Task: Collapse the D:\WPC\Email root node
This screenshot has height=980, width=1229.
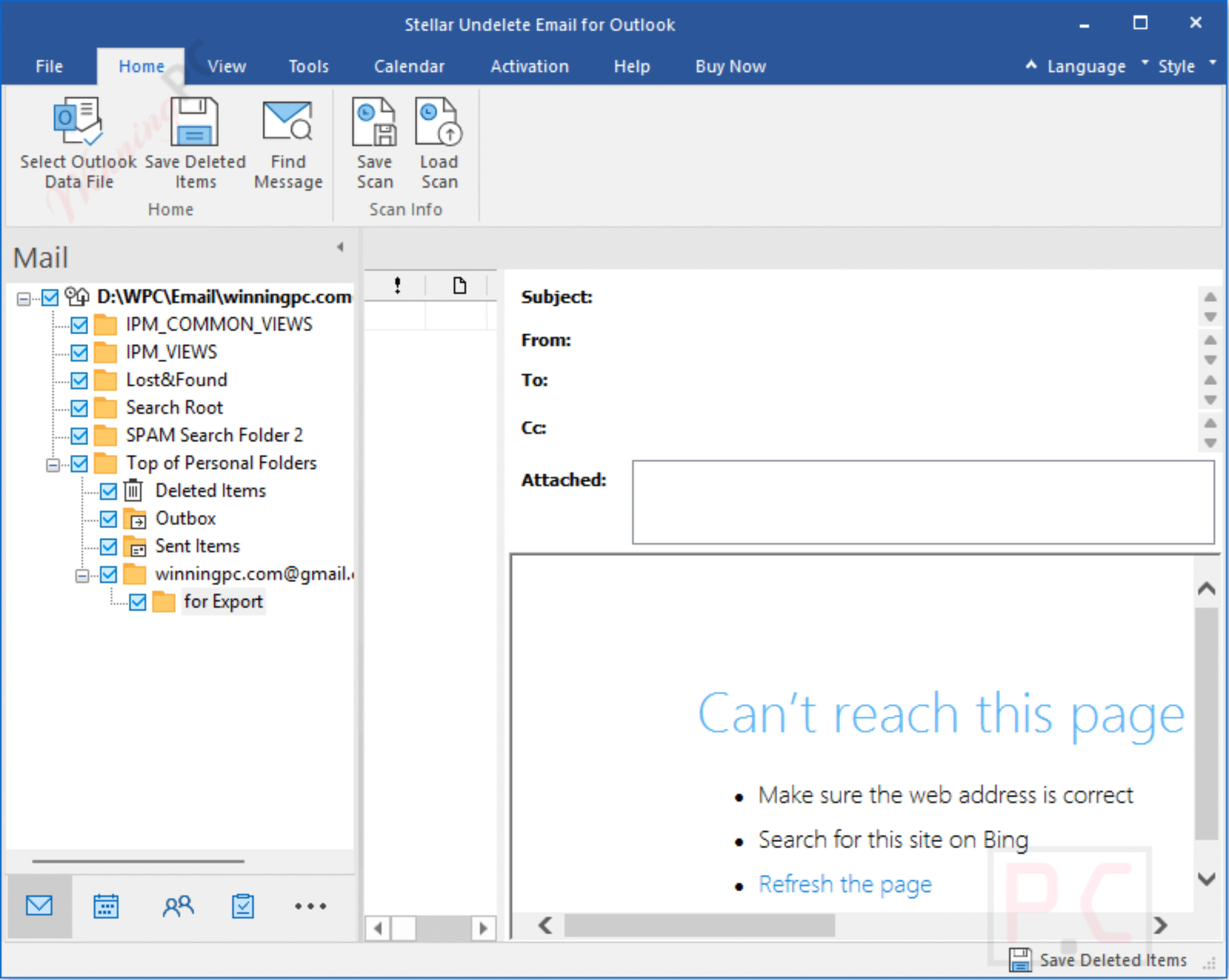Action: (23, 298)
